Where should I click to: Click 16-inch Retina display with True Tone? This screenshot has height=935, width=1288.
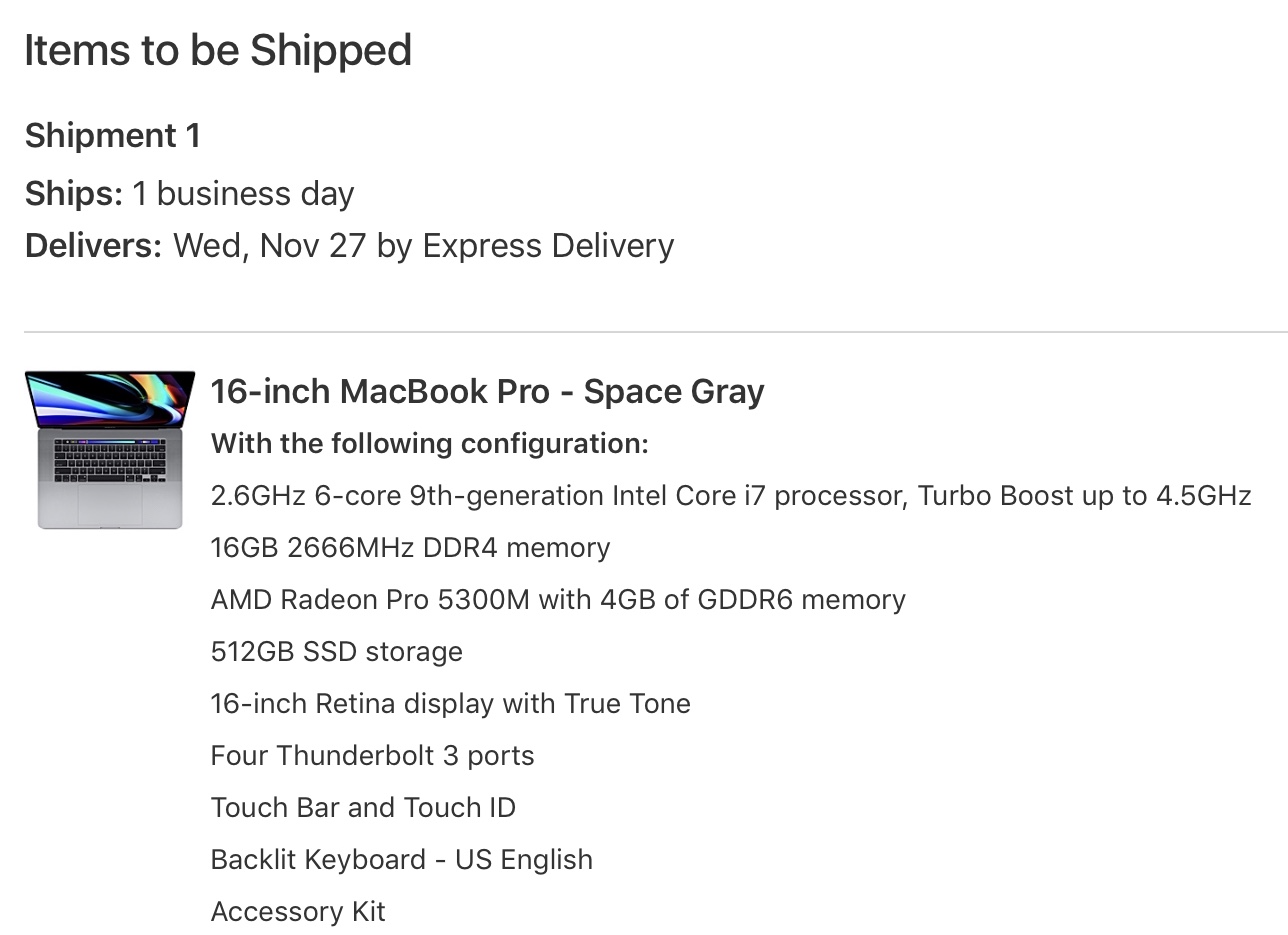click(451, 703)
